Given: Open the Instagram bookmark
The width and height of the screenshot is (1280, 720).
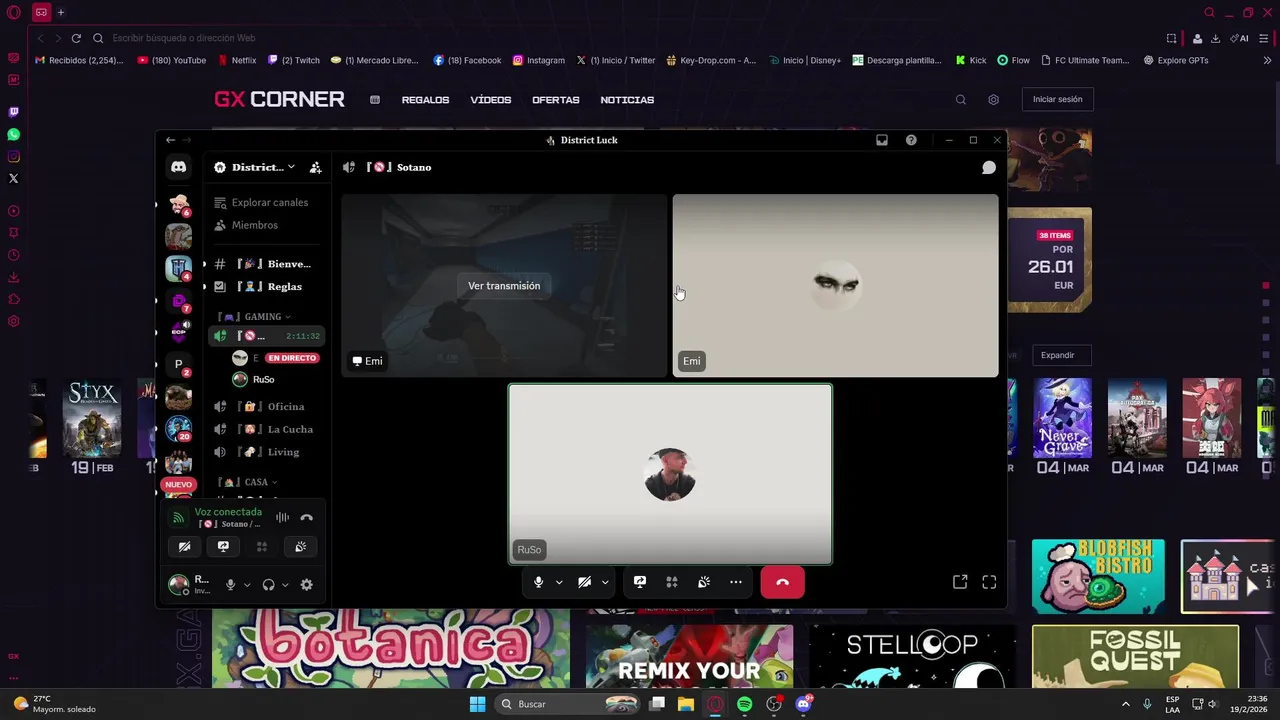Looking at the screenshot, I should click(539, 60).
